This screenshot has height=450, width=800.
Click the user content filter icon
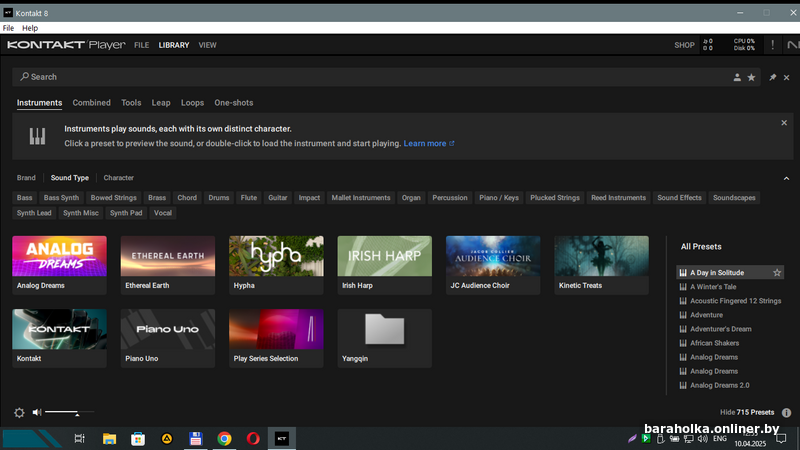tap(737, 78)
